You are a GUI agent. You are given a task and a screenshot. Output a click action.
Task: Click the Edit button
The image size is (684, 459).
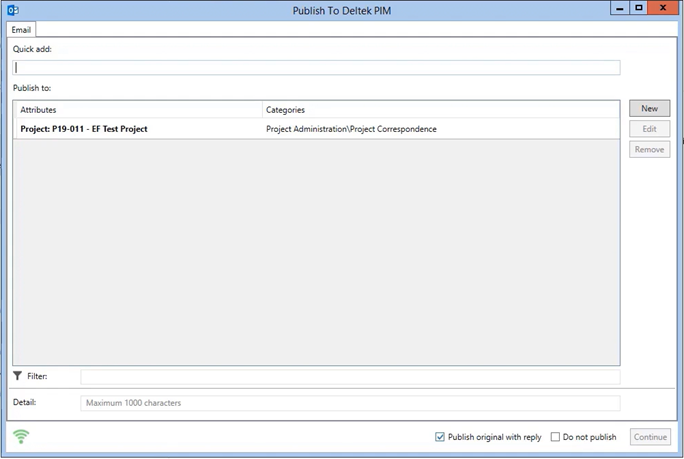click(649, 129)
